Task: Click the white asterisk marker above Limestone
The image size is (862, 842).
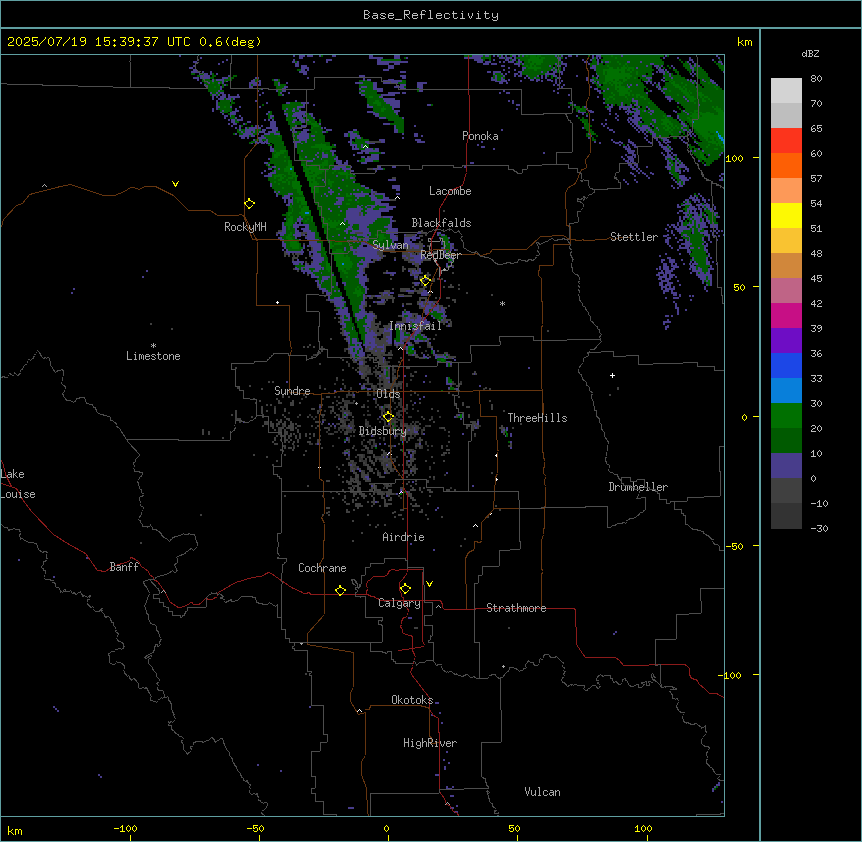Action: pyautogui.click(x=153, y=345)
